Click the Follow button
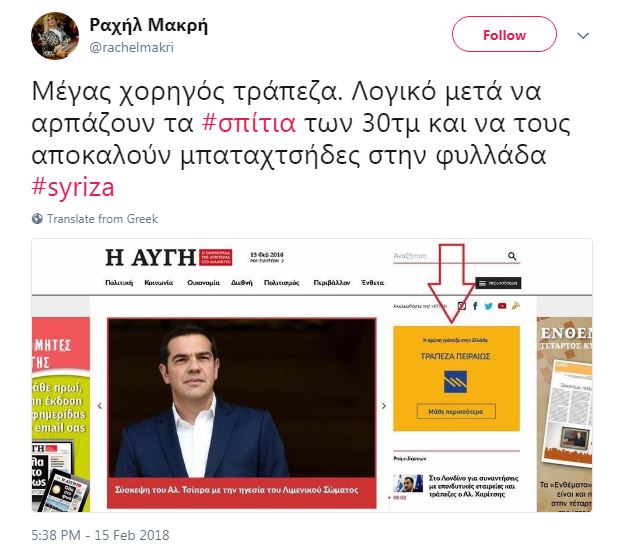Viewport: 624px width, 549px height. coord(504,34)
